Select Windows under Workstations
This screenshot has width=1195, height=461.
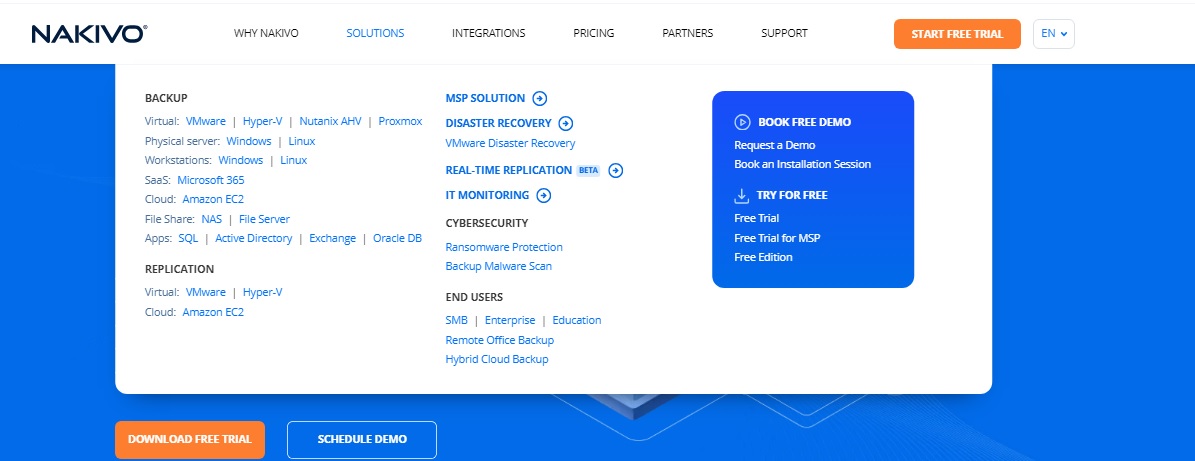241,161
